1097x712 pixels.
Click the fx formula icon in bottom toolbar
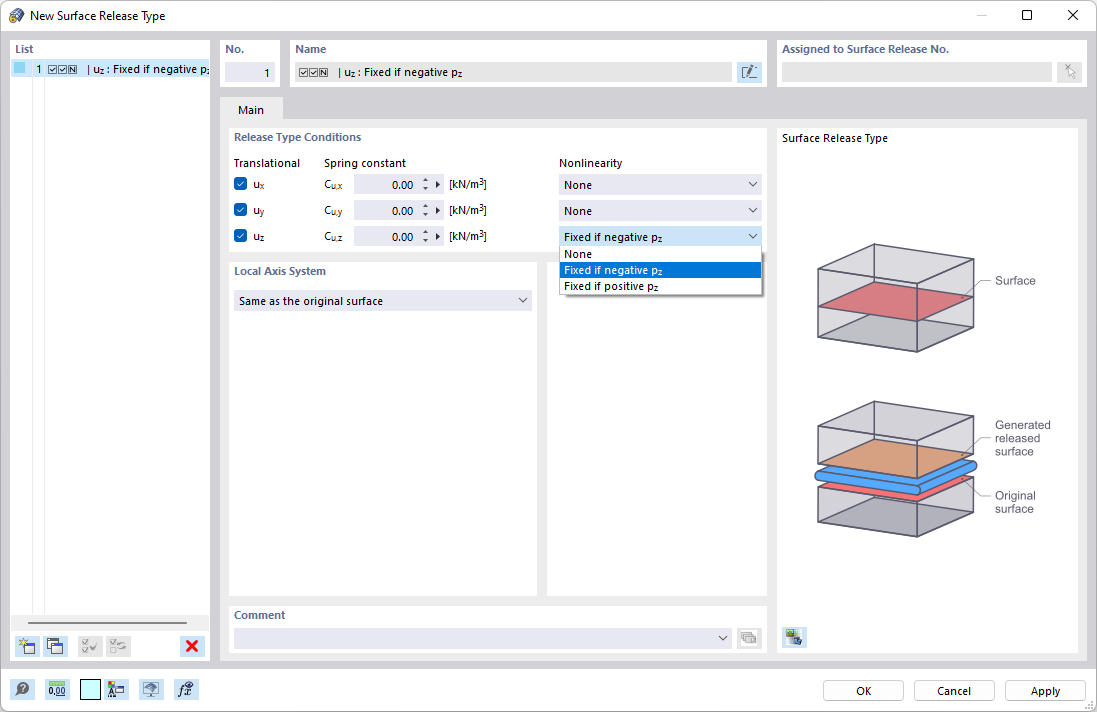point(185,690)
